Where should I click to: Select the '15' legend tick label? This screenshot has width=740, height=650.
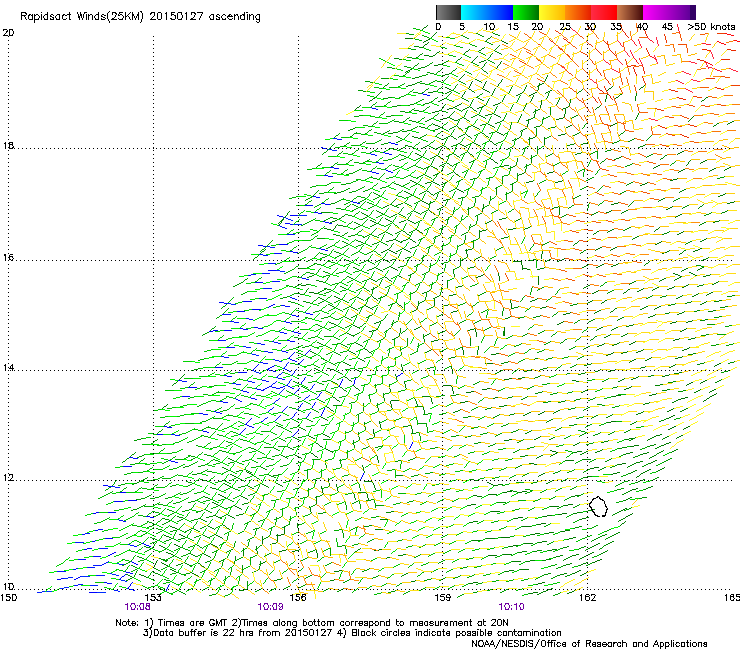coord(513,27)
